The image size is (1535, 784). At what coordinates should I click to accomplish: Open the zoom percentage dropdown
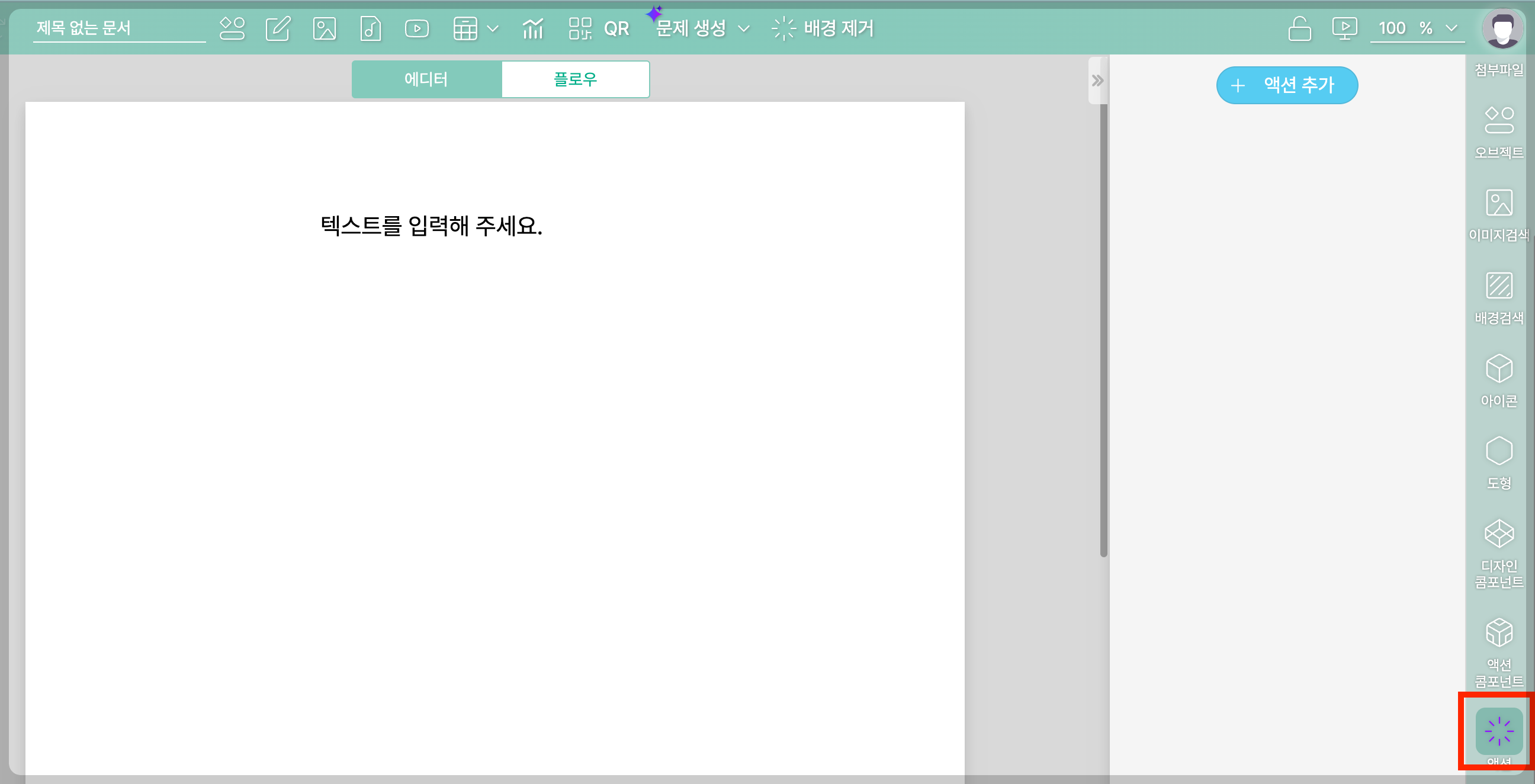coord(1451,28)
